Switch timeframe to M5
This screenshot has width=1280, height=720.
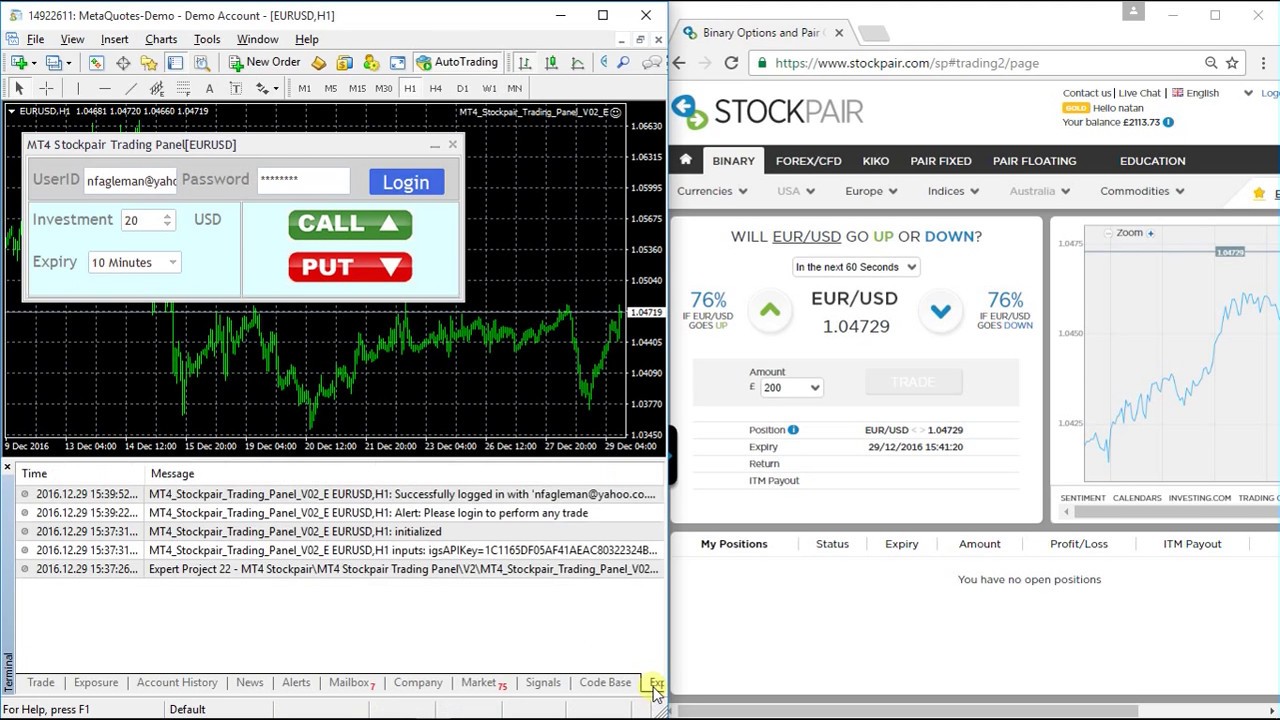pos(330,88)
